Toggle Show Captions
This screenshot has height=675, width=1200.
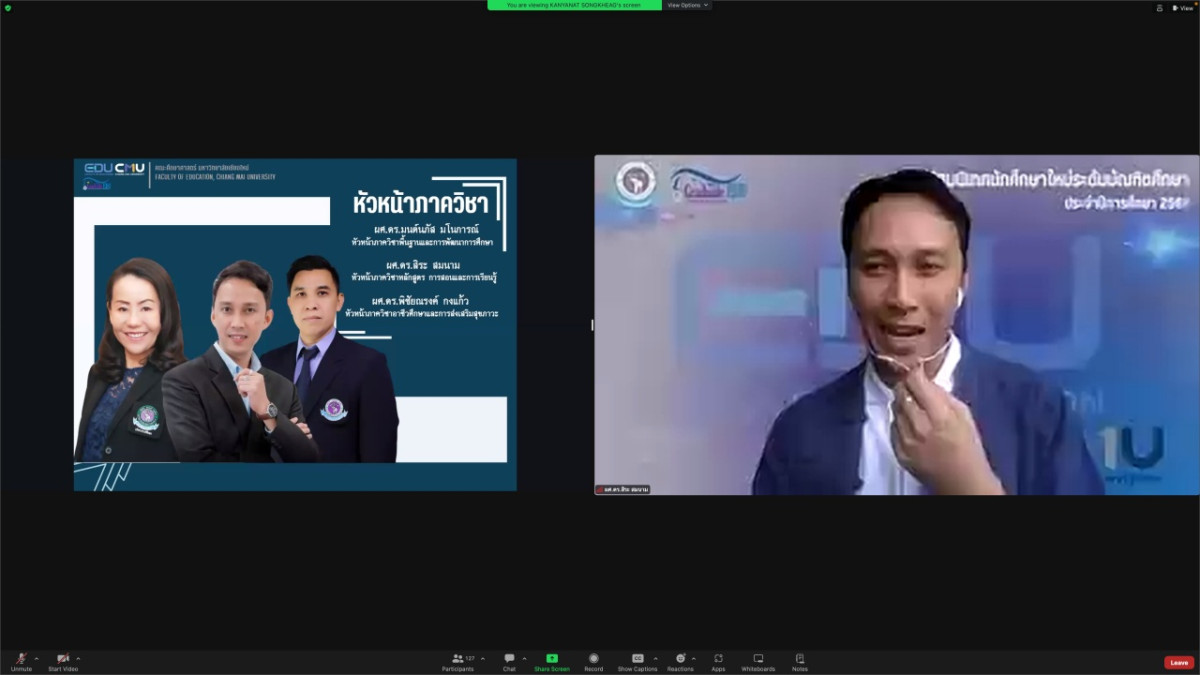(637, 660)
